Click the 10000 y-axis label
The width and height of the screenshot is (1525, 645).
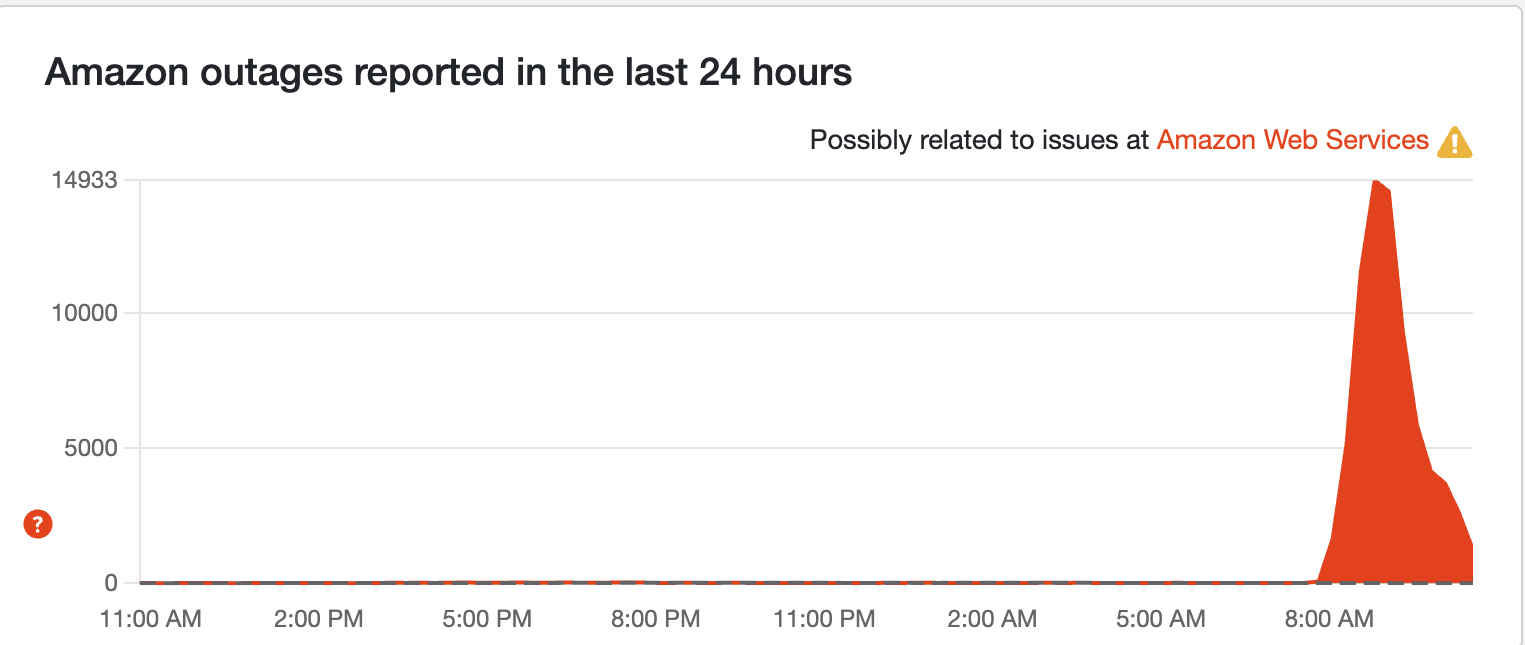pos(85,313)
